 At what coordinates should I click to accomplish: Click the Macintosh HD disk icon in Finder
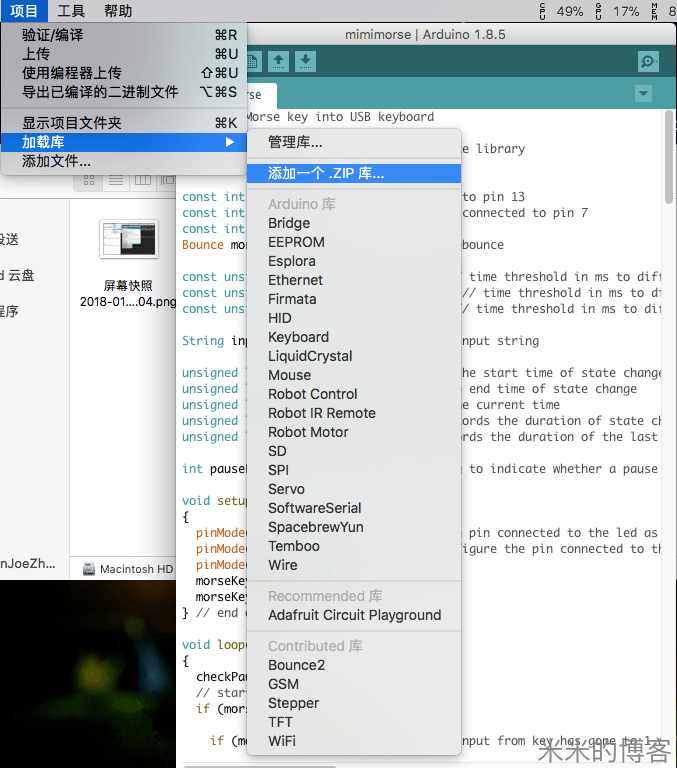pyautogui.click(x=89, y=569)
